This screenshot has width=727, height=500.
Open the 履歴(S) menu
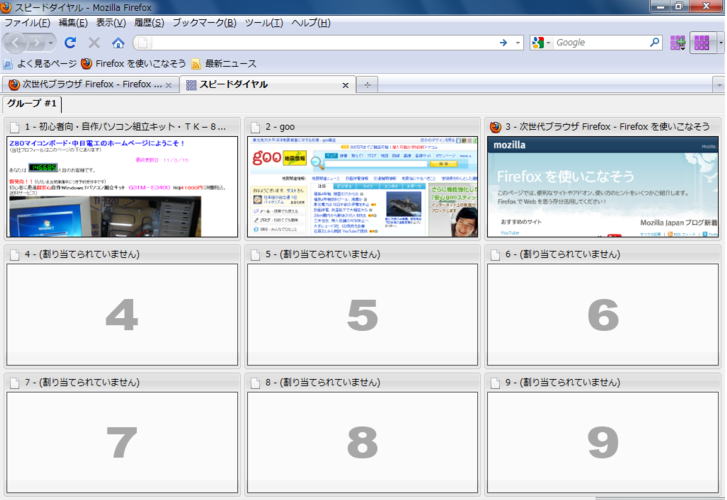point(149,23)
